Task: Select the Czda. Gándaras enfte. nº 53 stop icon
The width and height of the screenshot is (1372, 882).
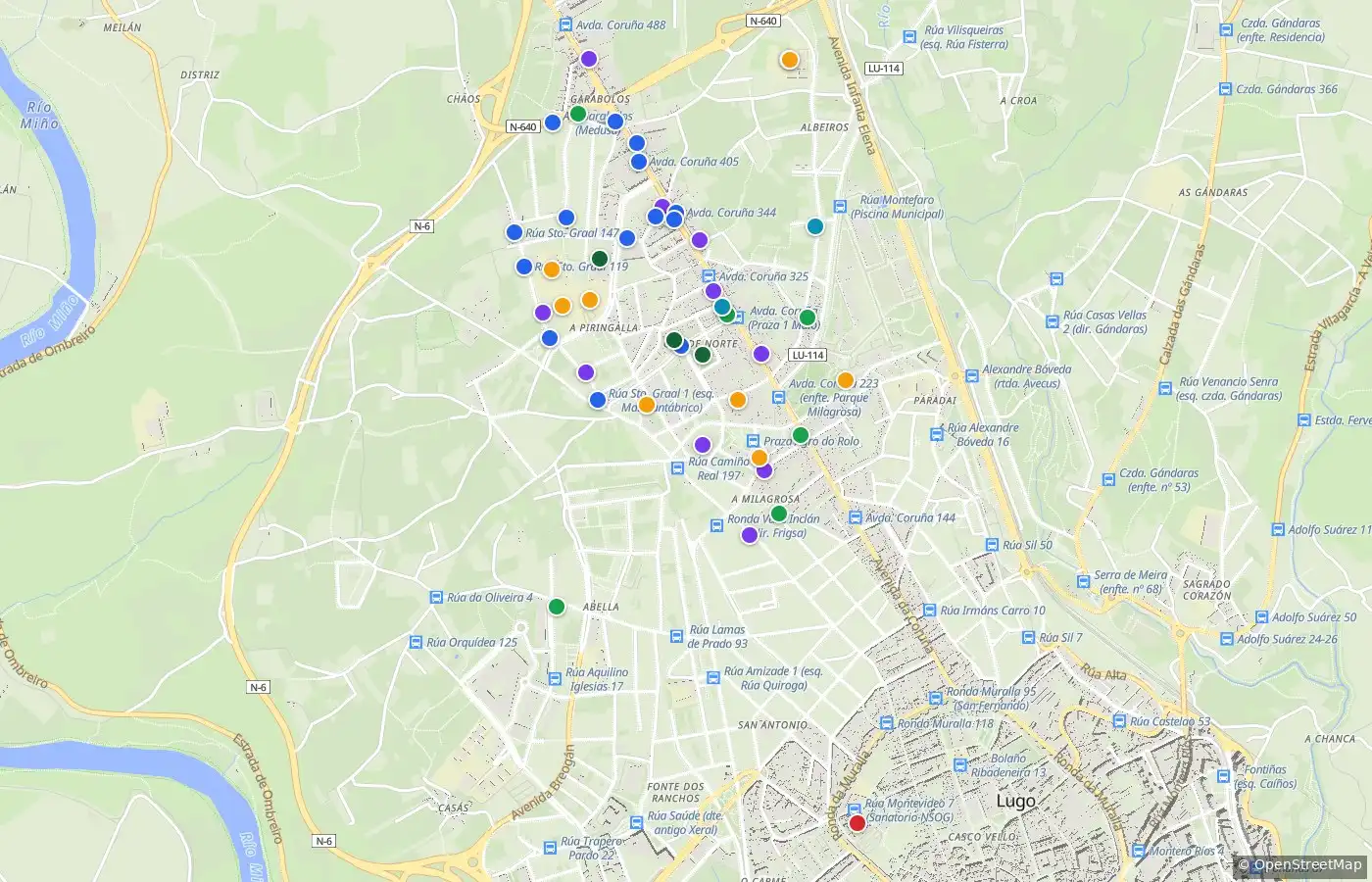Action: click(1108, 480)
